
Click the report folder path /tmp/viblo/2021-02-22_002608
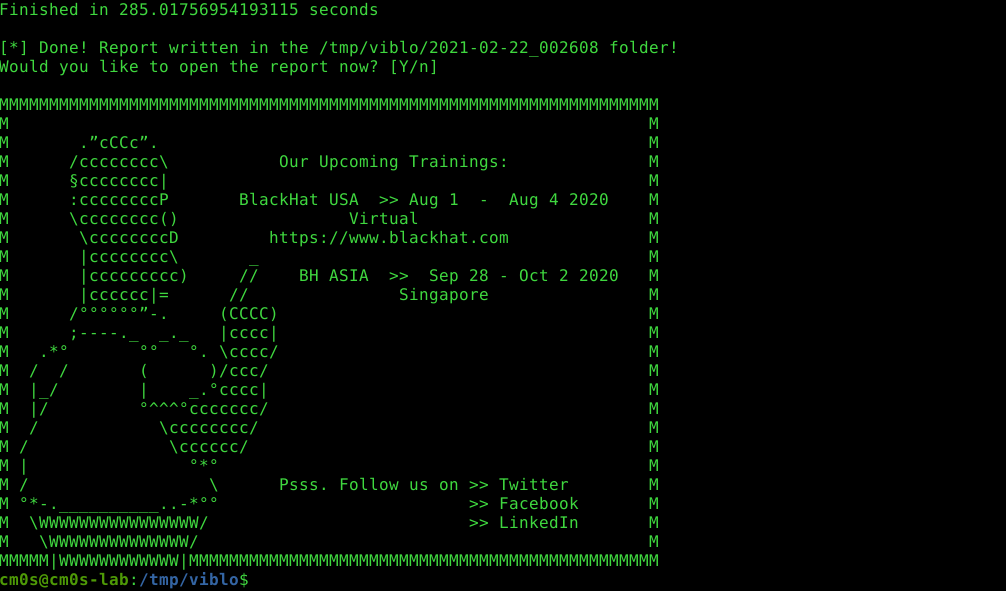[459, 47]
